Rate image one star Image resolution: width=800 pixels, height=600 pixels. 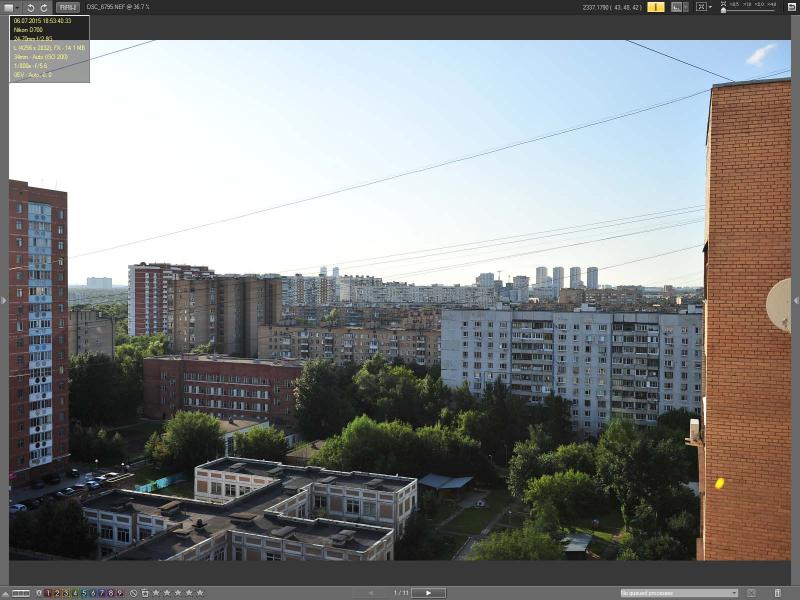coord(156,593)
